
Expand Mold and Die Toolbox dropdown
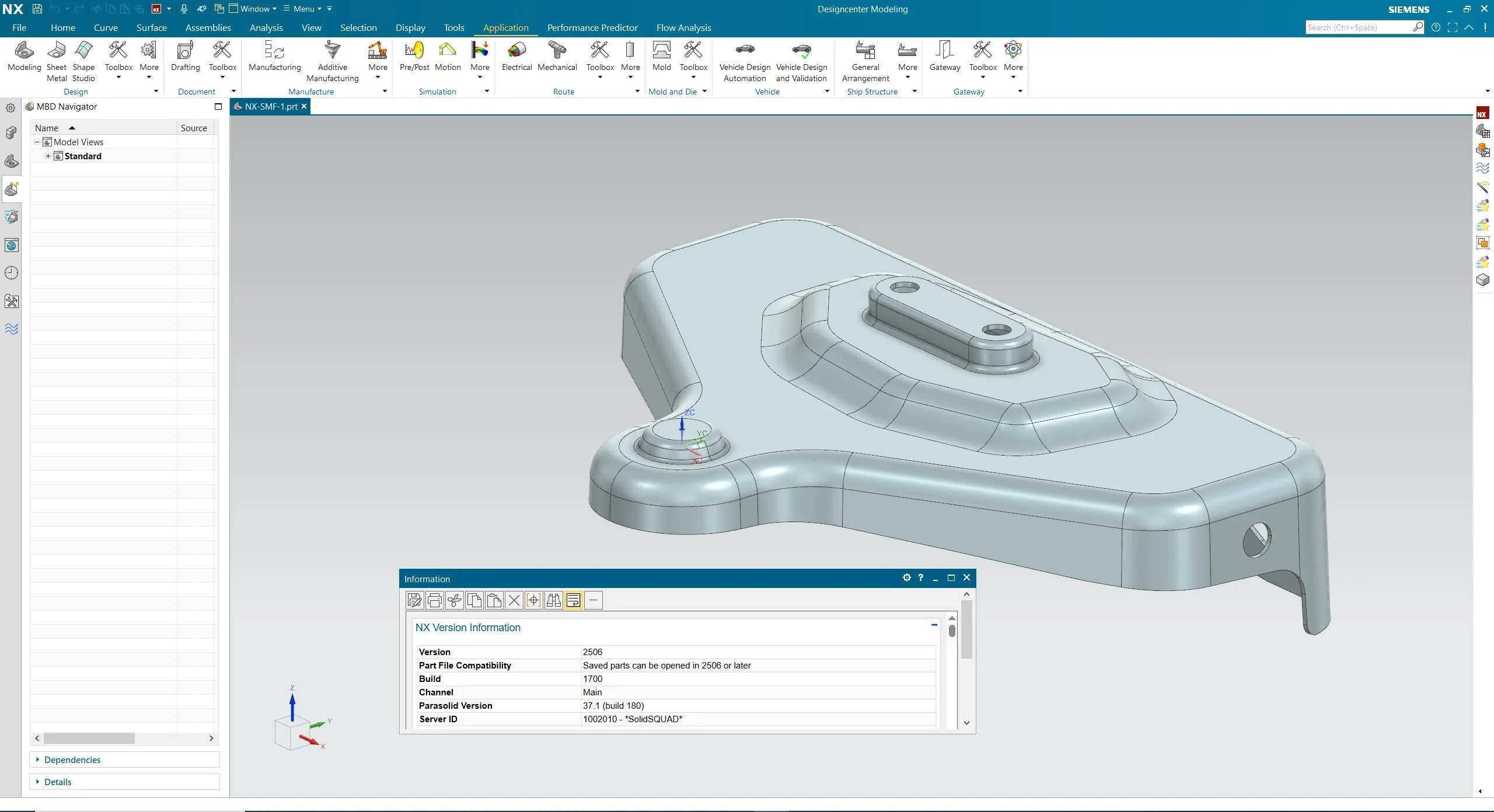(x=693, y=60)
